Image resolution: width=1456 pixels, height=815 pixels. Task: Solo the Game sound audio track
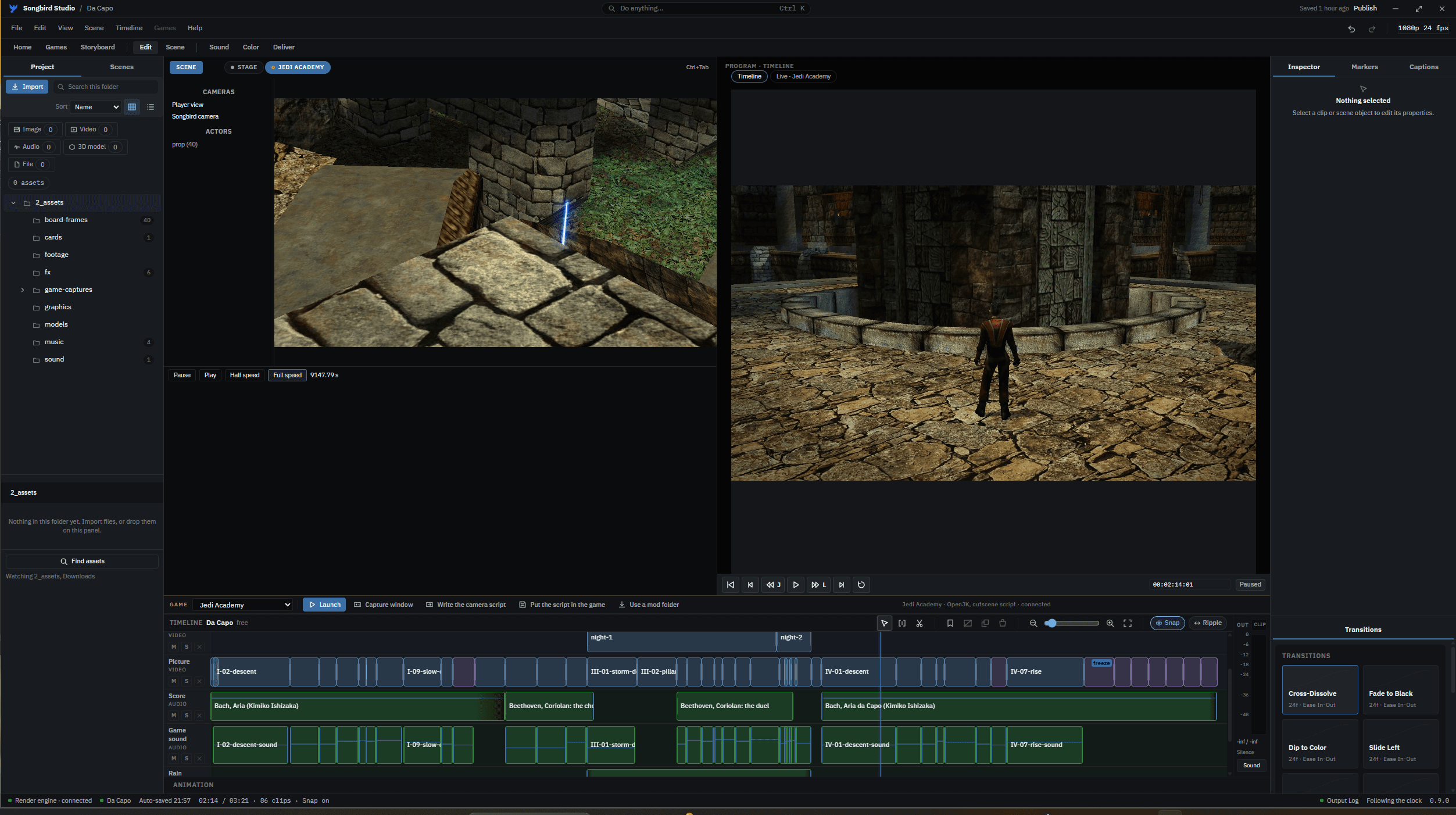[187, 758]
